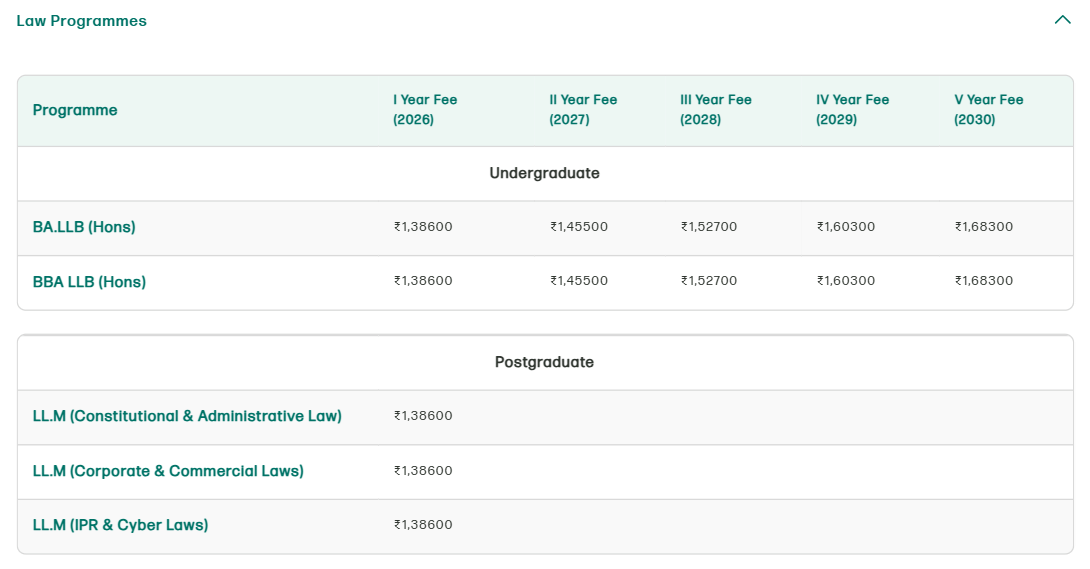The width and height of the screenshot is (1090, 569).
Task: Open LL.M (Corporate & Commercial Laws) link
Action: click(168, 471)
